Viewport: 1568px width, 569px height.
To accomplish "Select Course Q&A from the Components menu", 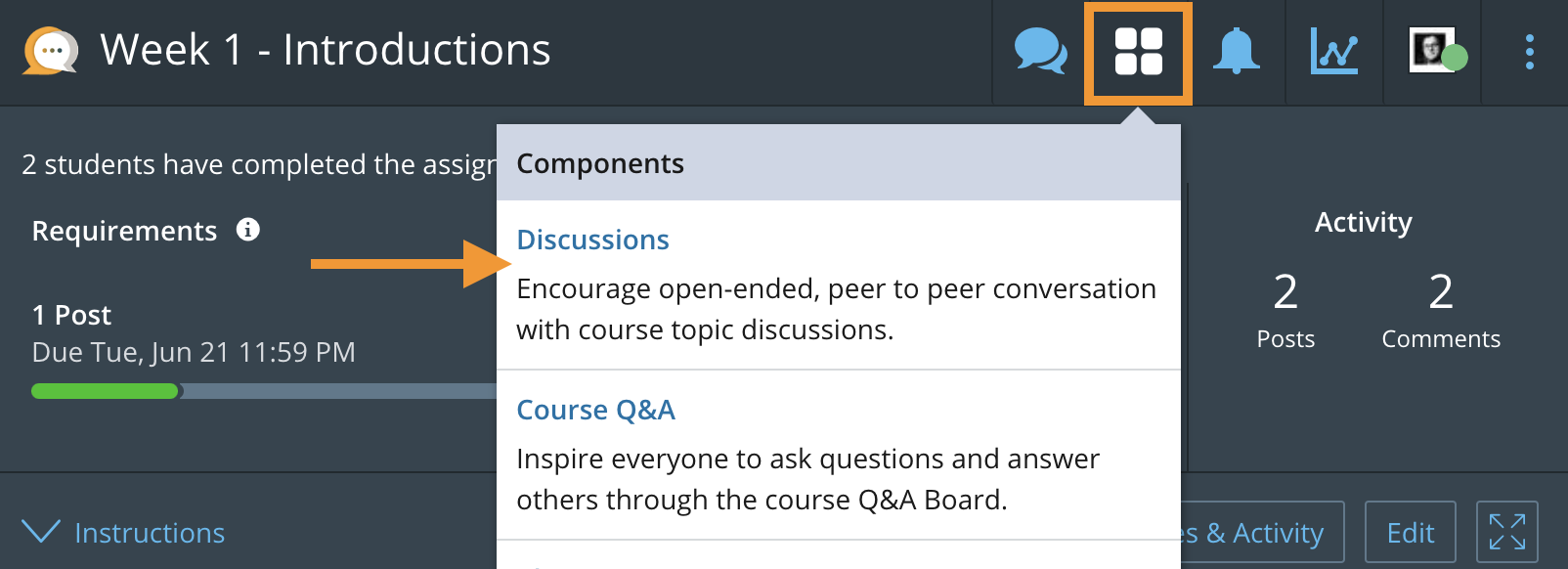I will (x=595, y=410).
